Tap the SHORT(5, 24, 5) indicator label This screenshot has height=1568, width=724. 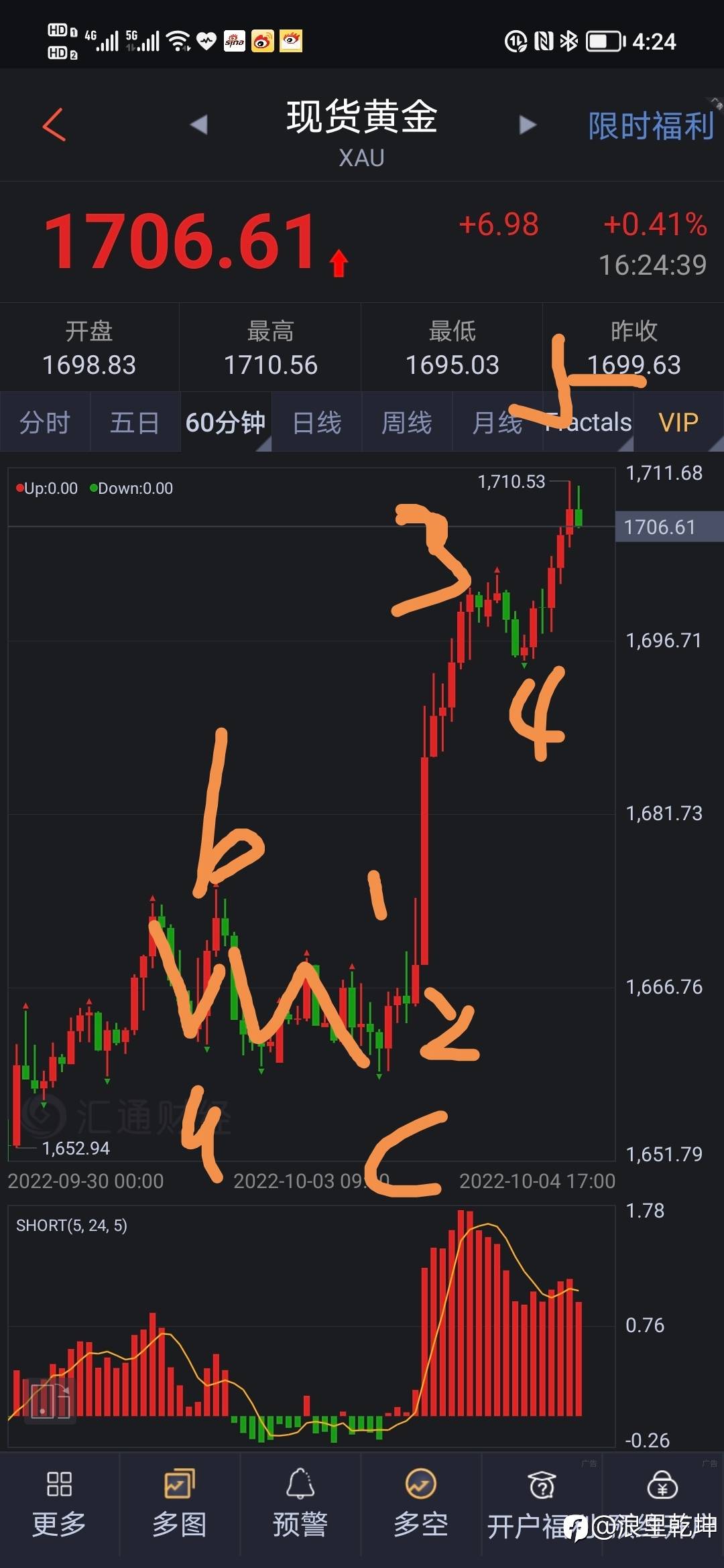point(72,1226)
